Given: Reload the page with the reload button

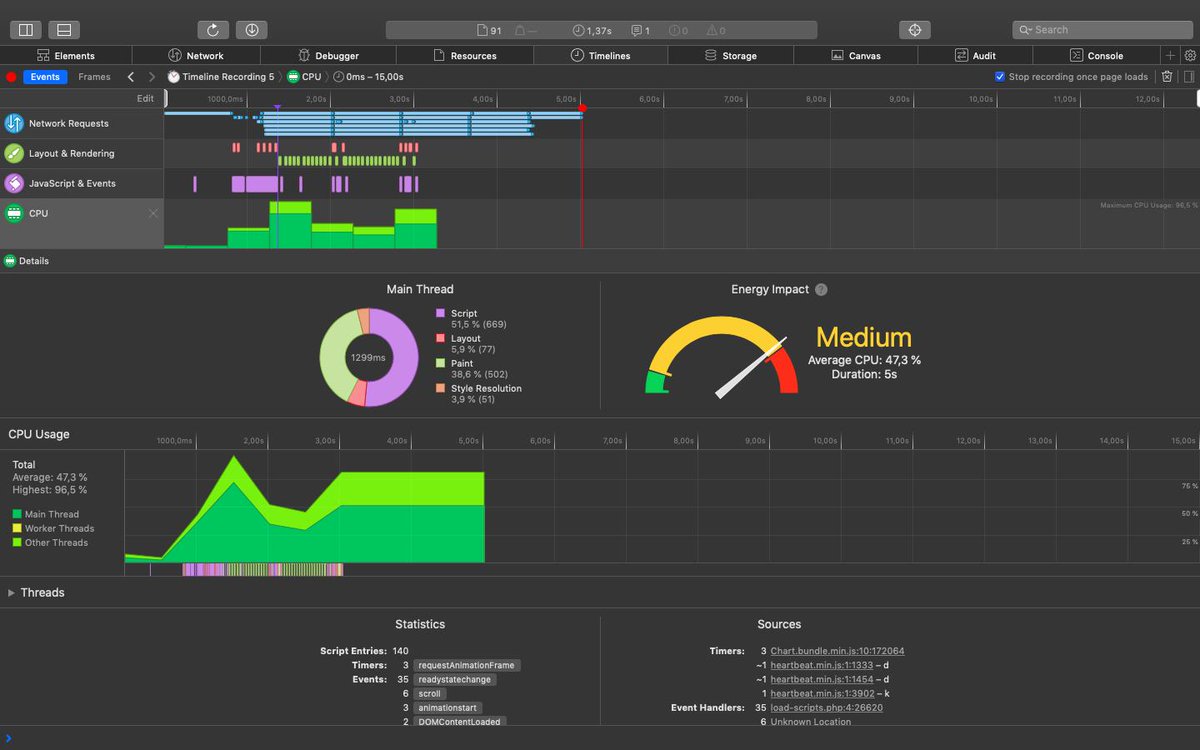Looking at the screenshot, I should 214,30.
